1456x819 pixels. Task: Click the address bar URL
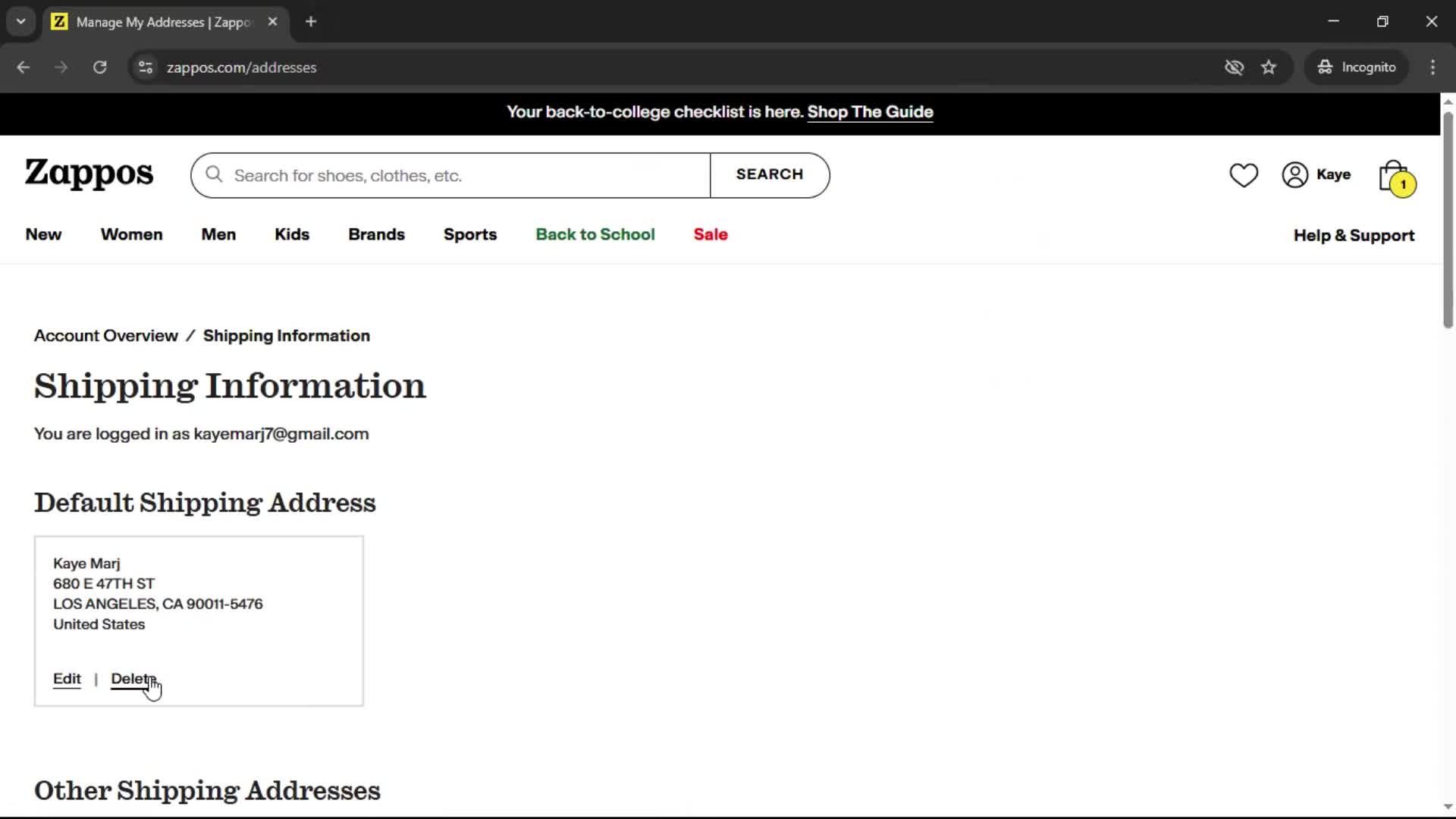point(241,67)
